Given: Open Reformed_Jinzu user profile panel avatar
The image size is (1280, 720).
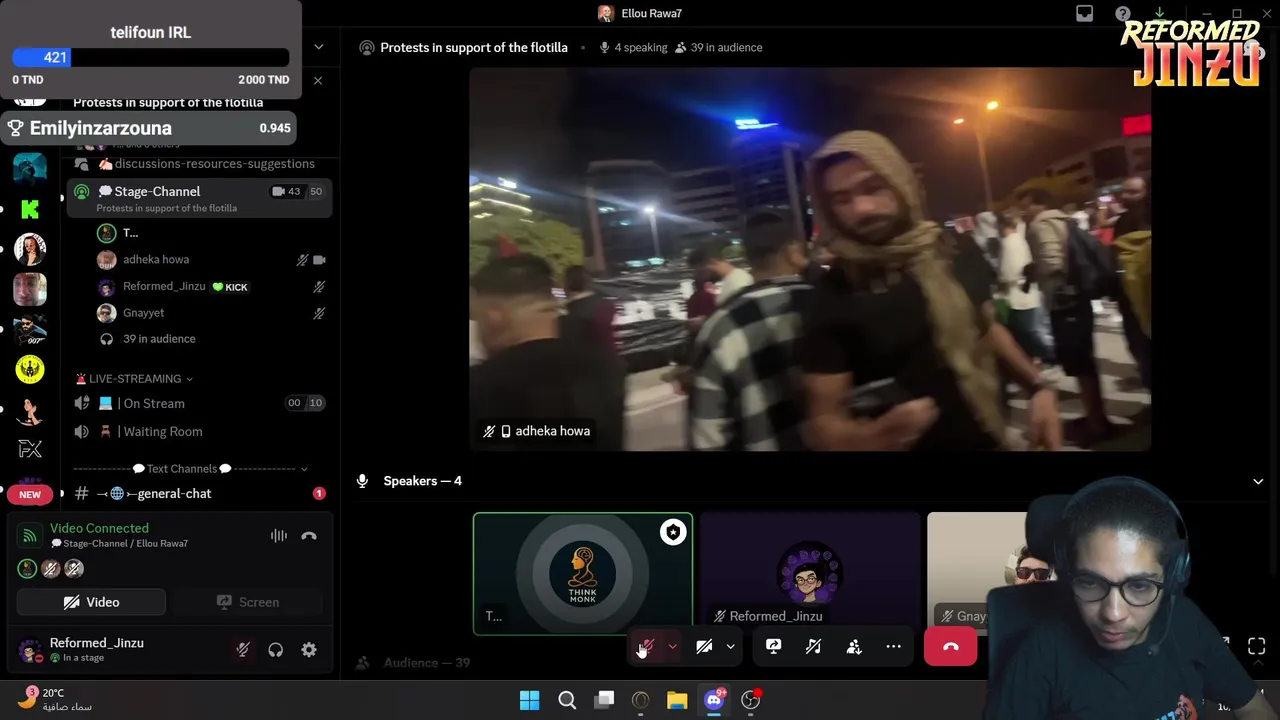Looking at the screenshot, I should (30, 650).
